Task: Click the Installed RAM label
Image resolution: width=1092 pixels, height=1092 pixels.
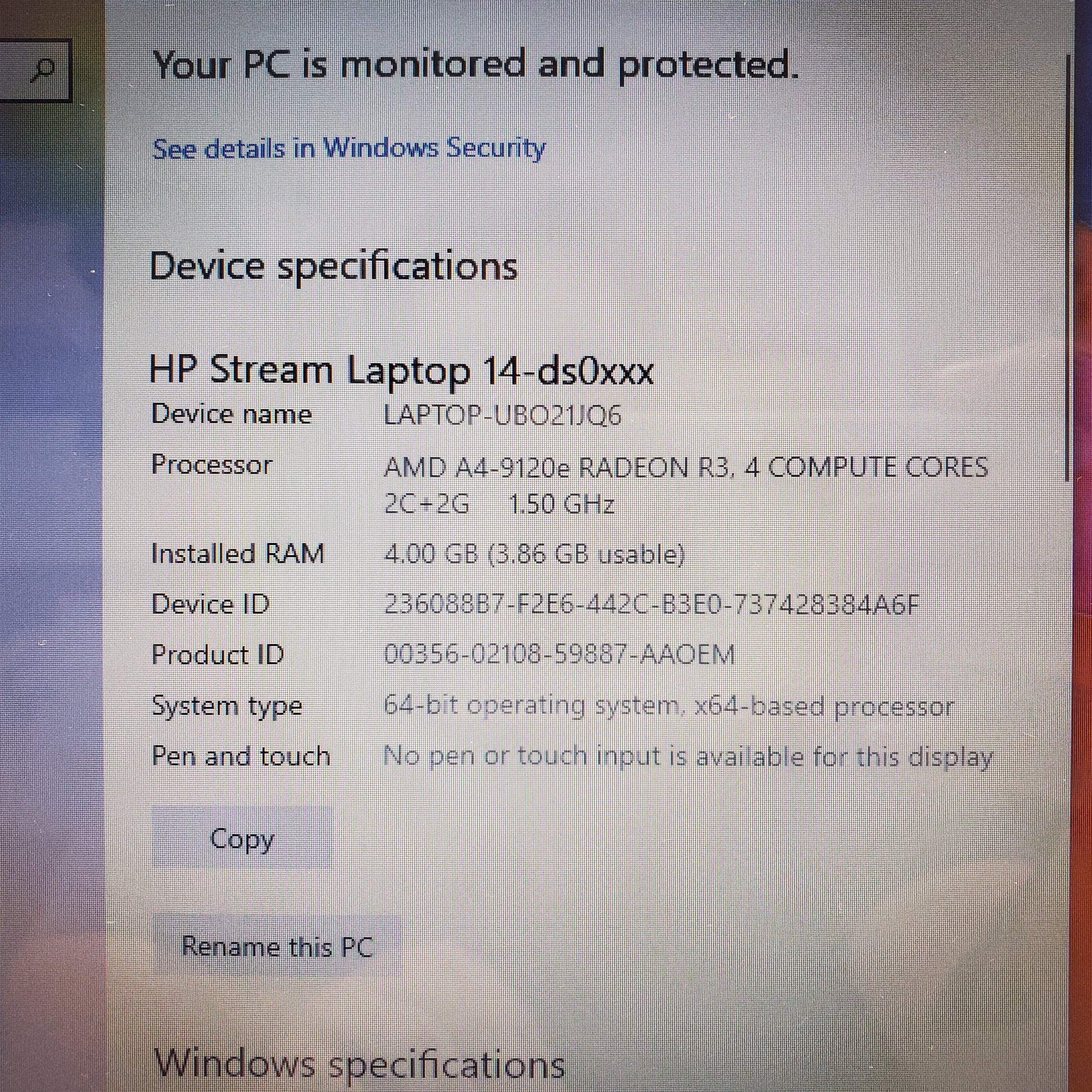Action: coord(238,553)
